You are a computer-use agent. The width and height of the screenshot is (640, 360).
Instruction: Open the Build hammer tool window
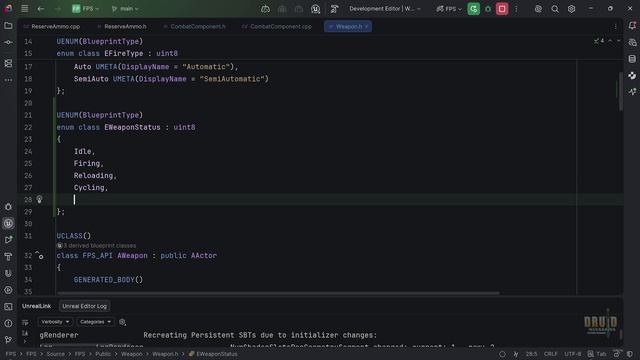click(x=8, y=257)
